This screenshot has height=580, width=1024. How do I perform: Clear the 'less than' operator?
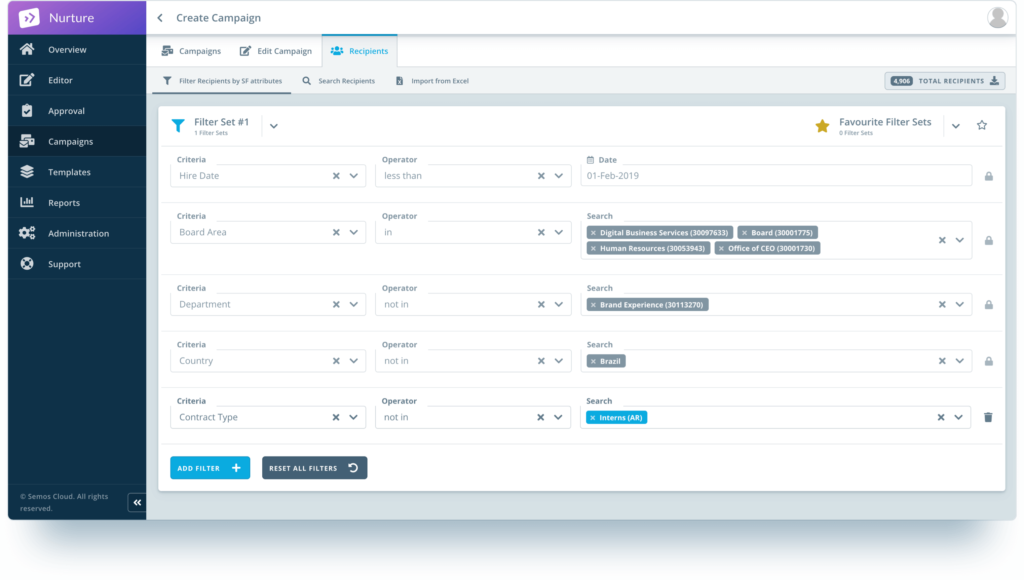(541, 176)
